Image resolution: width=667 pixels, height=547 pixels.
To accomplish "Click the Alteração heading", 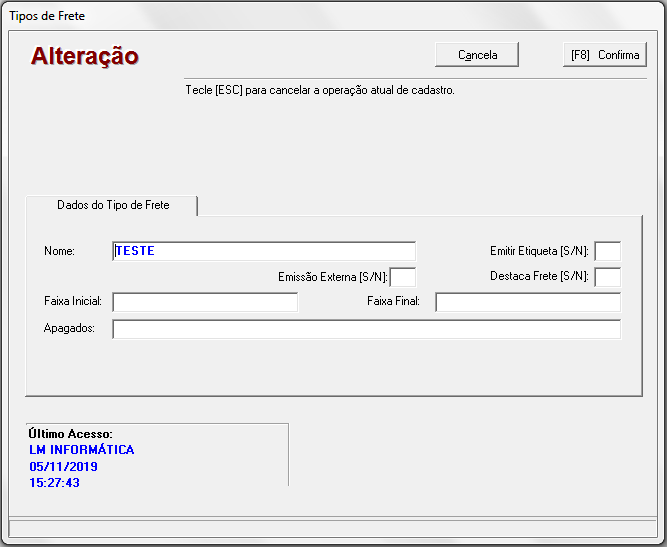I will [x=85, y=56].
